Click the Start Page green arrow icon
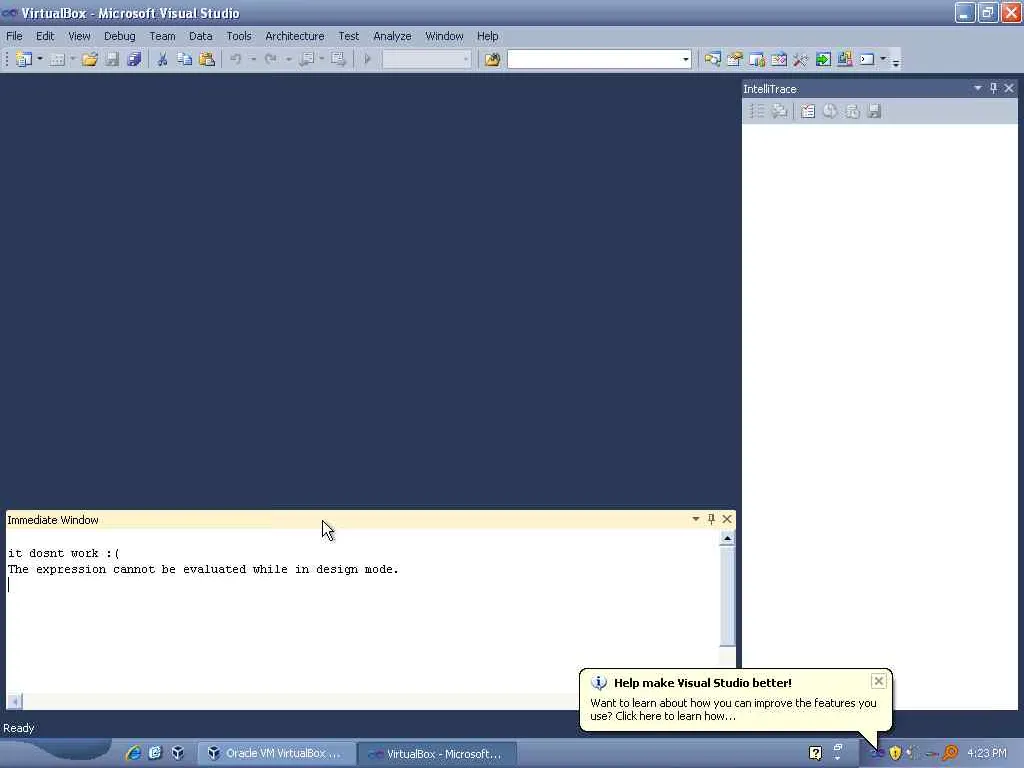 tap(823, 59)
